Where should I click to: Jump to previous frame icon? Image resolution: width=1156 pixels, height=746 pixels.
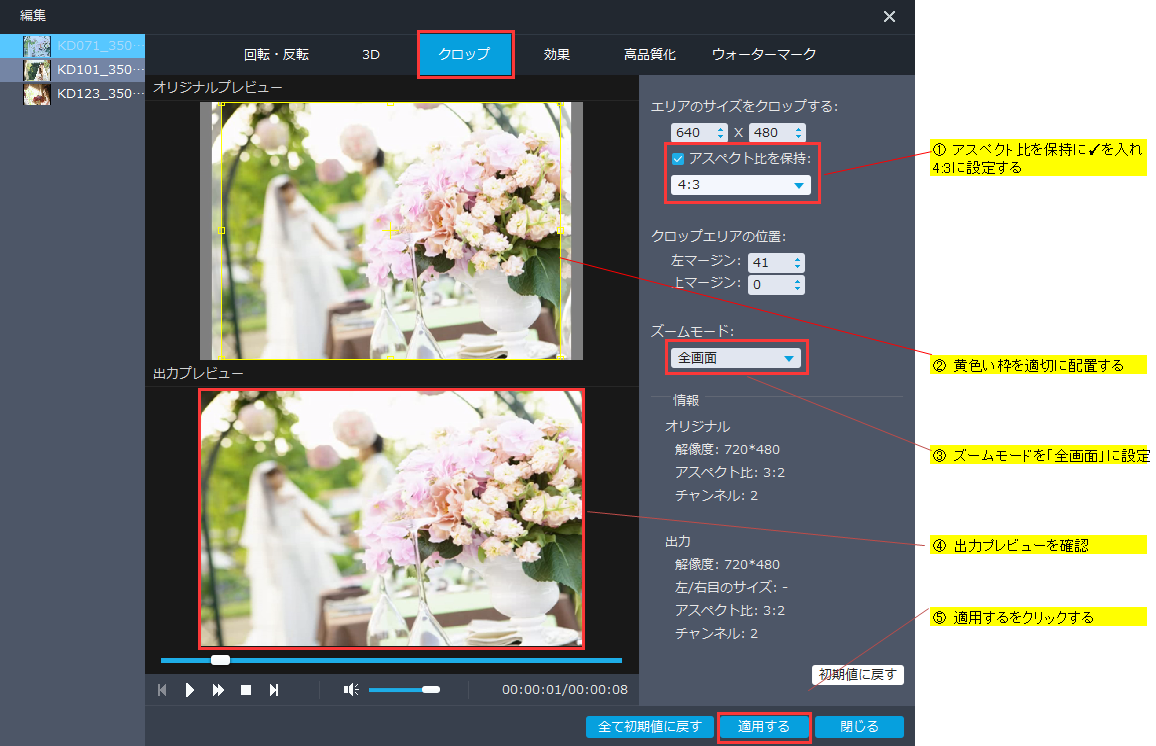click(x=162, y=690)
